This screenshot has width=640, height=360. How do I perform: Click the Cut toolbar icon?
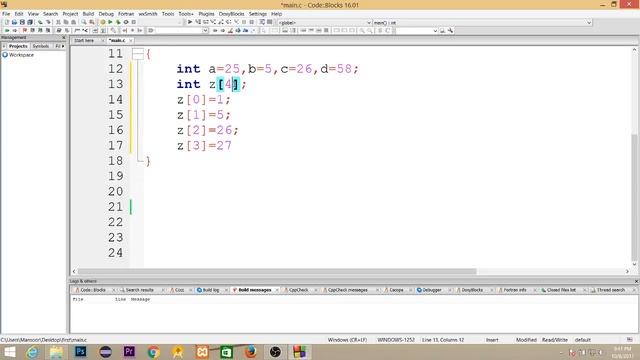[x=58, y=22]
